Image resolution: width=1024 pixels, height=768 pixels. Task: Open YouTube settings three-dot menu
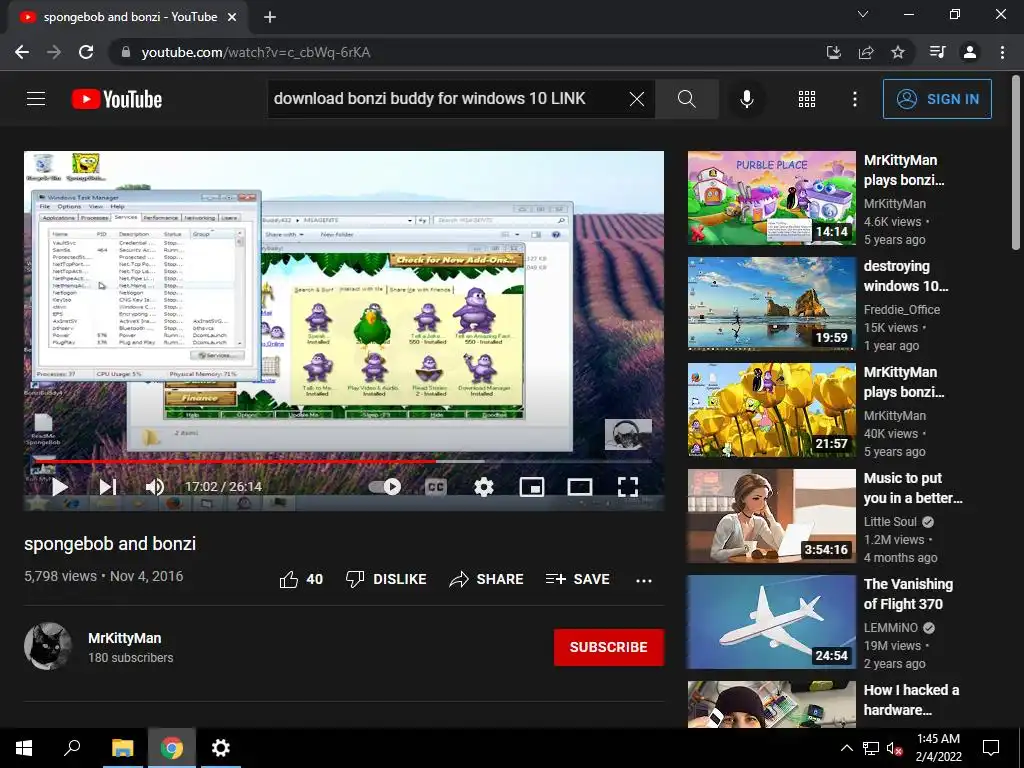855,99
